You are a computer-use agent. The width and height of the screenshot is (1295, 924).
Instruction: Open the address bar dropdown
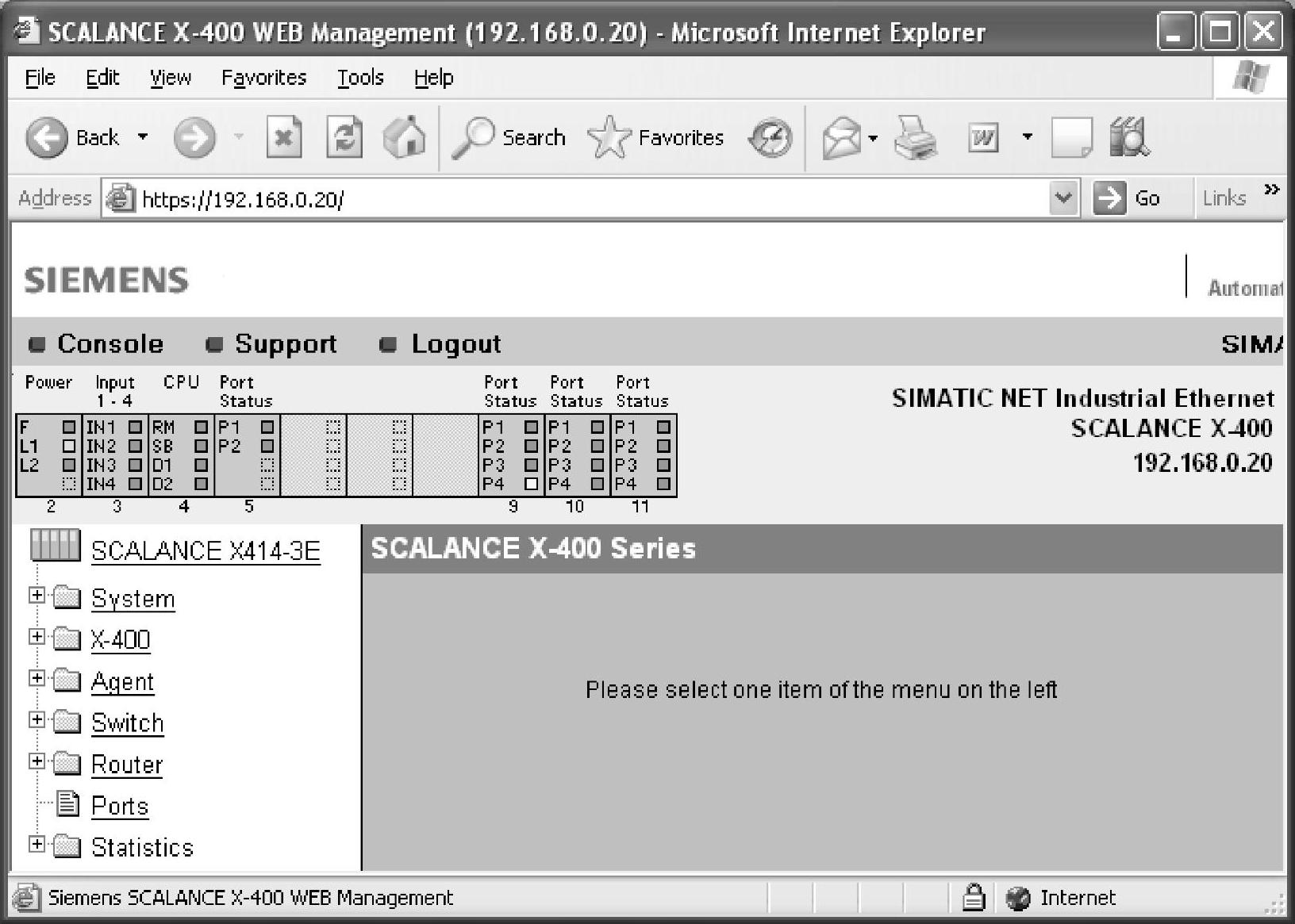[x=1063, y=197]
